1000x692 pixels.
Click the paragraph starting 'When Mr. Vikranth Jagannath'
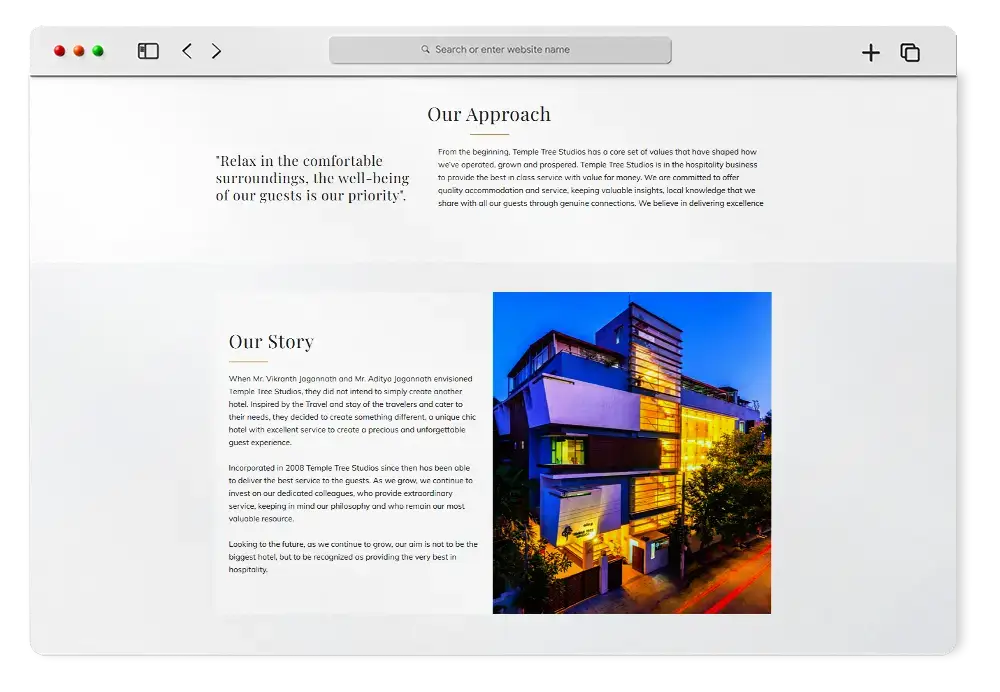point(353,410)
